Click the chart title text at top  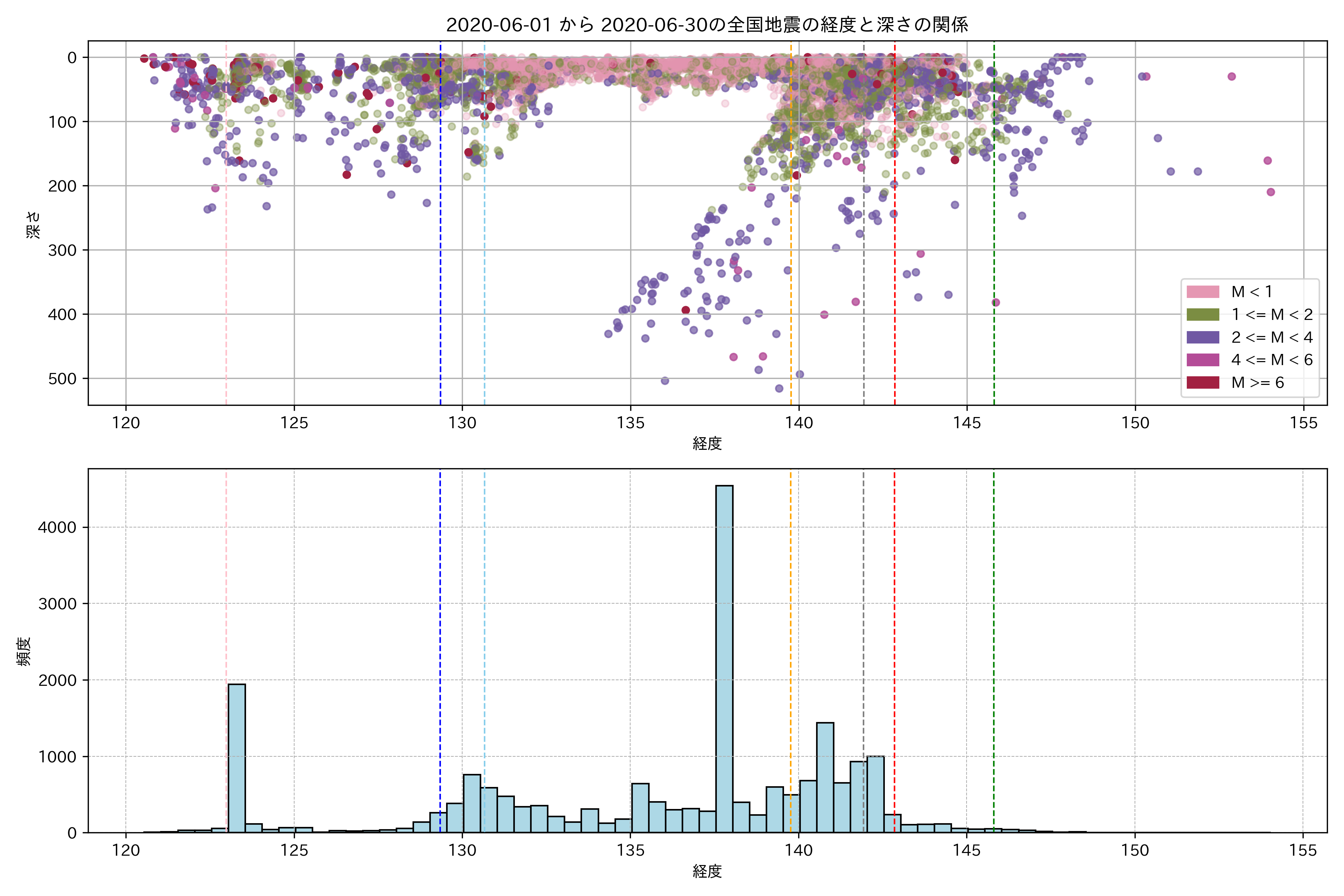[x=707, y=25]
